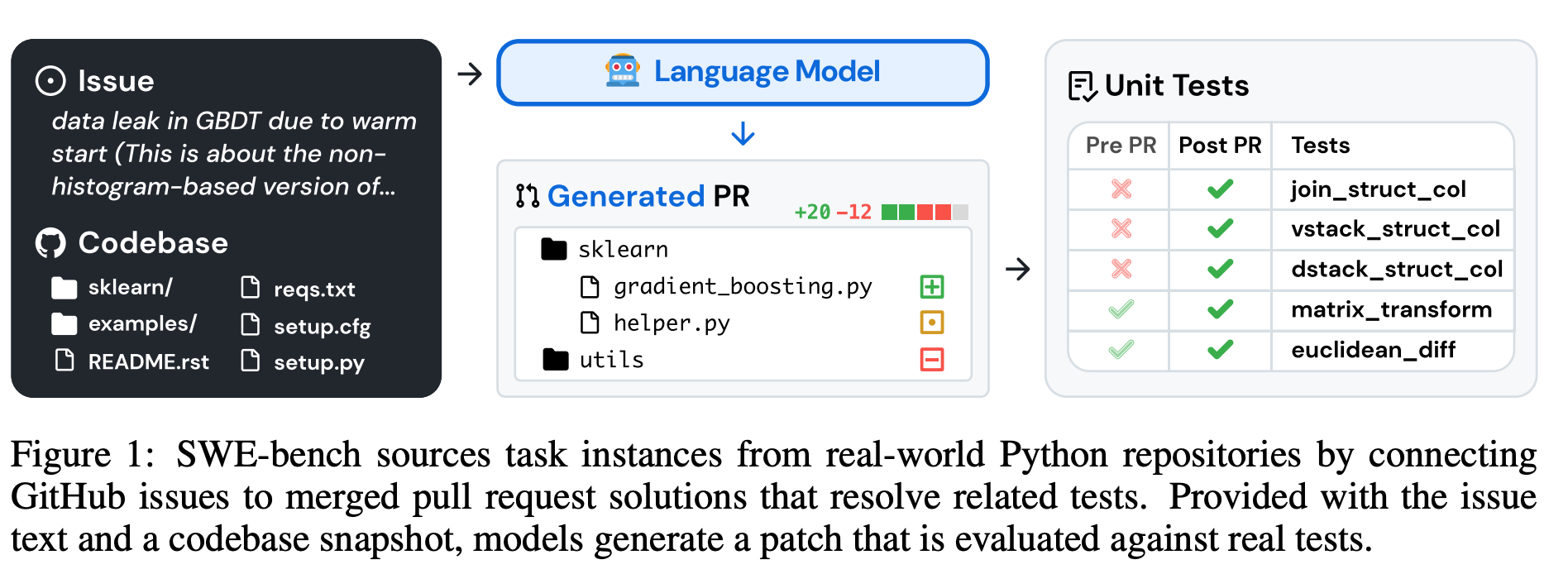1568x574 pixels.
Task: Click the orange modified icon for helper.py
Action: click(932, 323)
